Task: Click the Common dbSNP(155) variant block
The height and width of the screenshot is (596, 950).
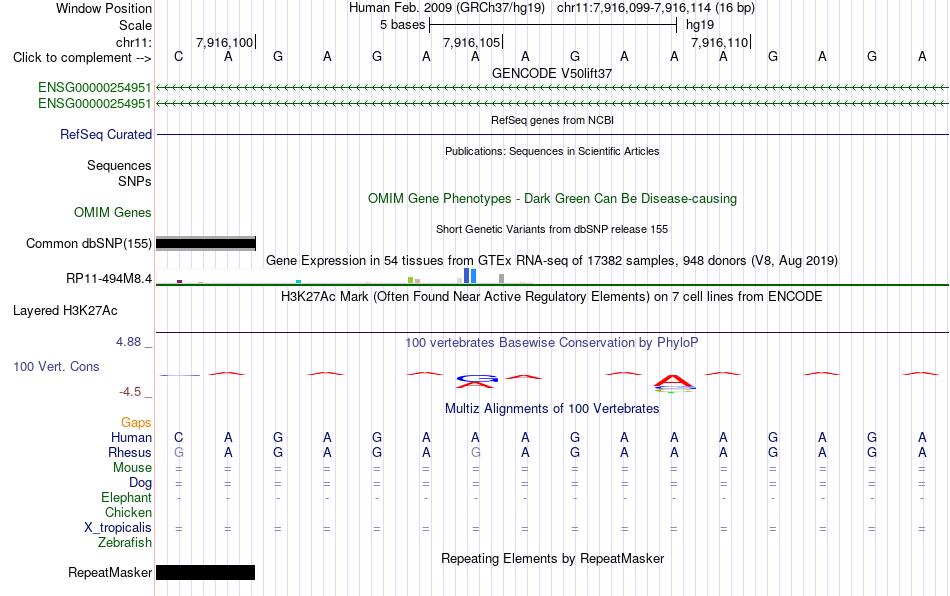Action: point(206,243)
